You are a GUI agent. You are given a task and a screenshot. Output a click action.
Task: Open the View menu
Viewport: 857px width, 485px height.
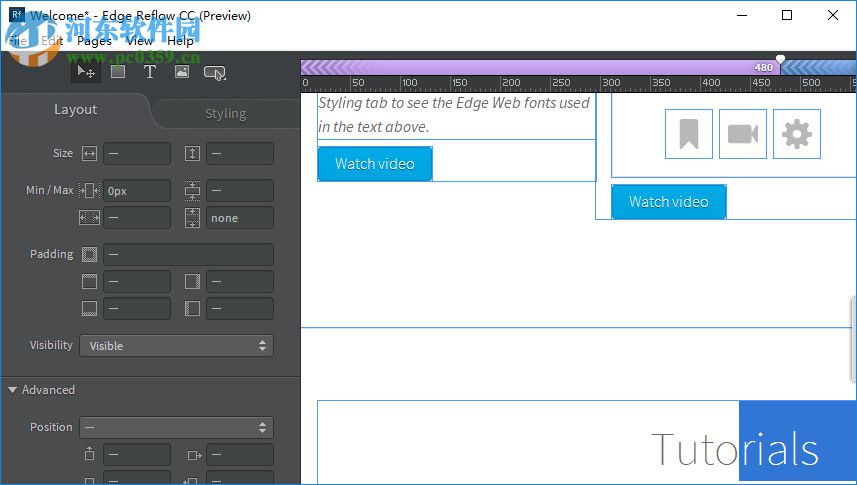pos(139,40)
